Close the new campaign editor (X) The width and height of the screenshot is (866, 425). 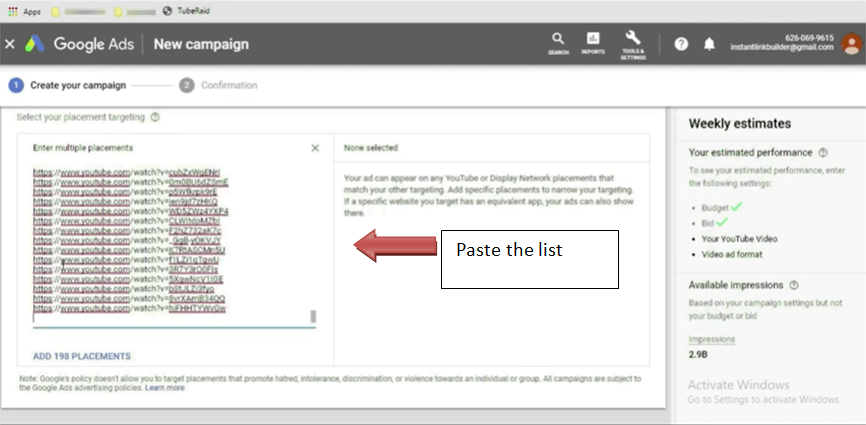[10, 44]
